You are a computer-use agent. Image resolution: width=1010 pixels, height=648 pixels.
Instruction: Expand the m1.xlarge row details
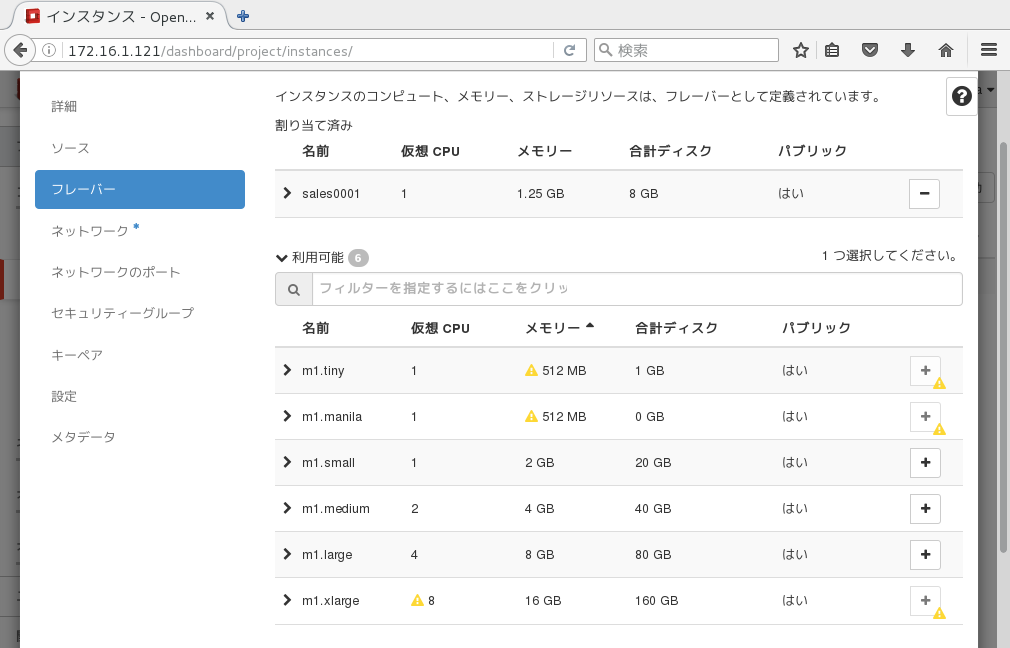coord(287,601)
